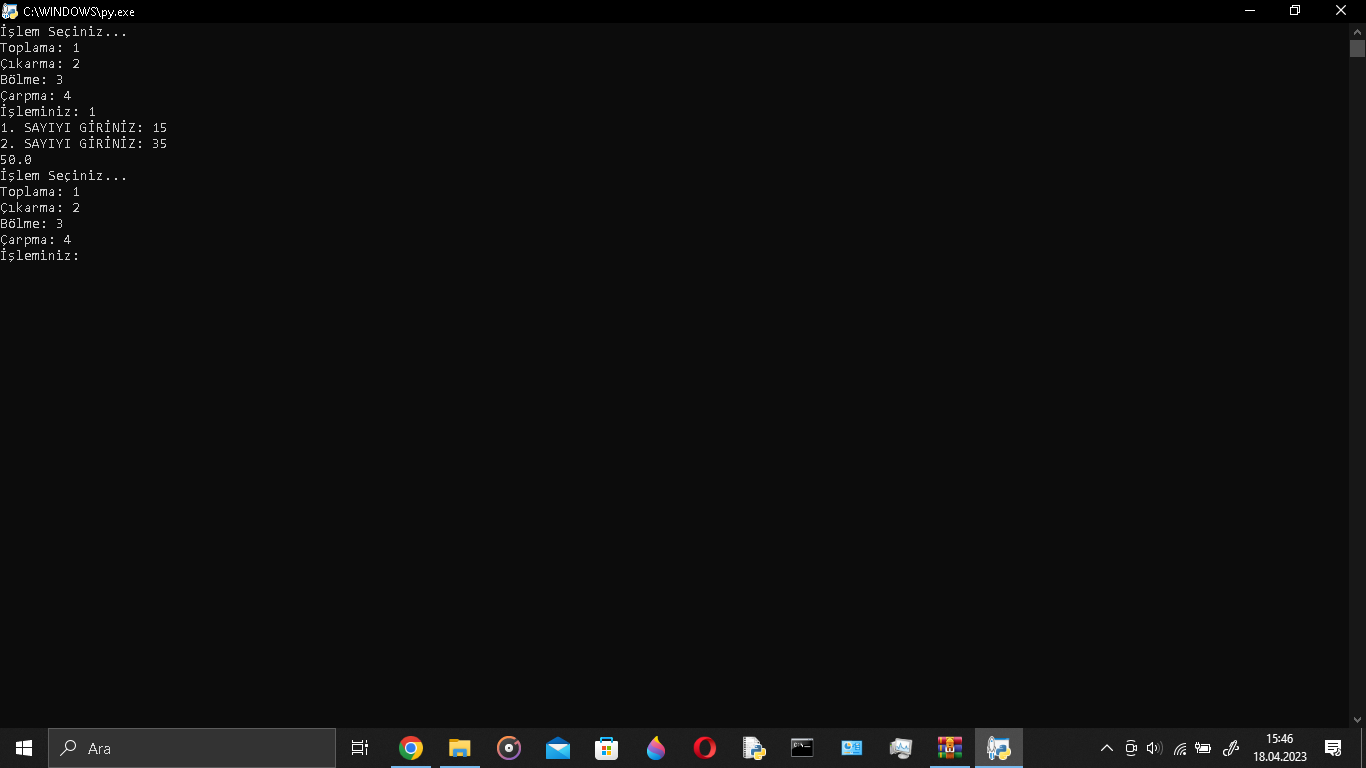Open Microsoft Store from the taskbar
Image resolution: width=1366 pixels, height=768 pixels.
pyautogui.click(x=606, y=748)
